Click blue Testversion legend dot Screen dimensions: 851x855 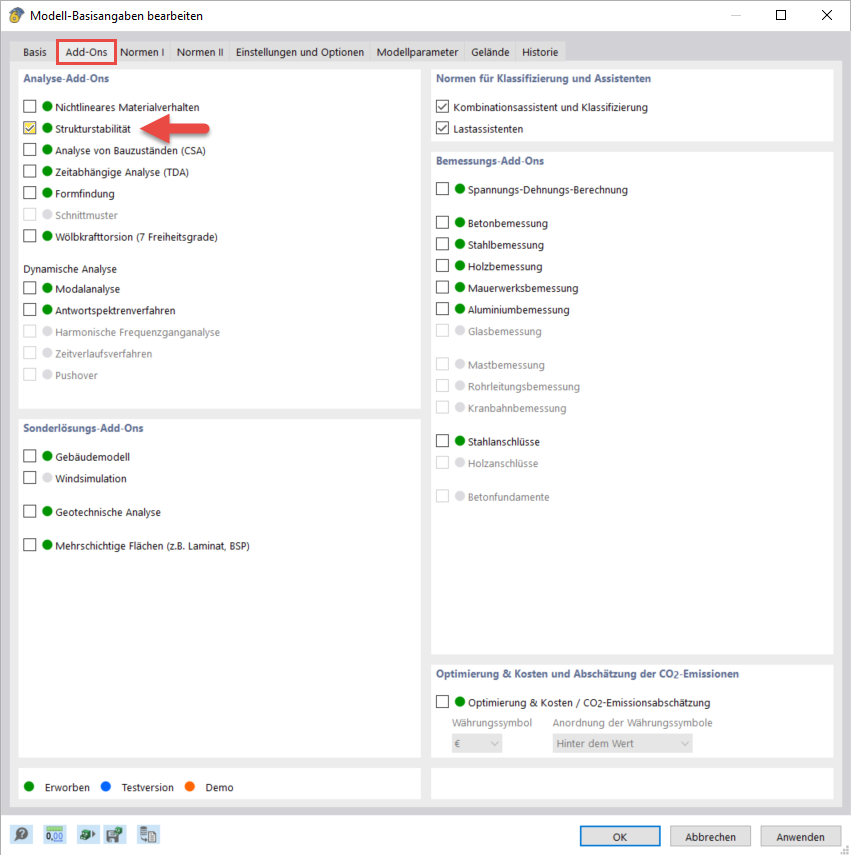[106, 786]
